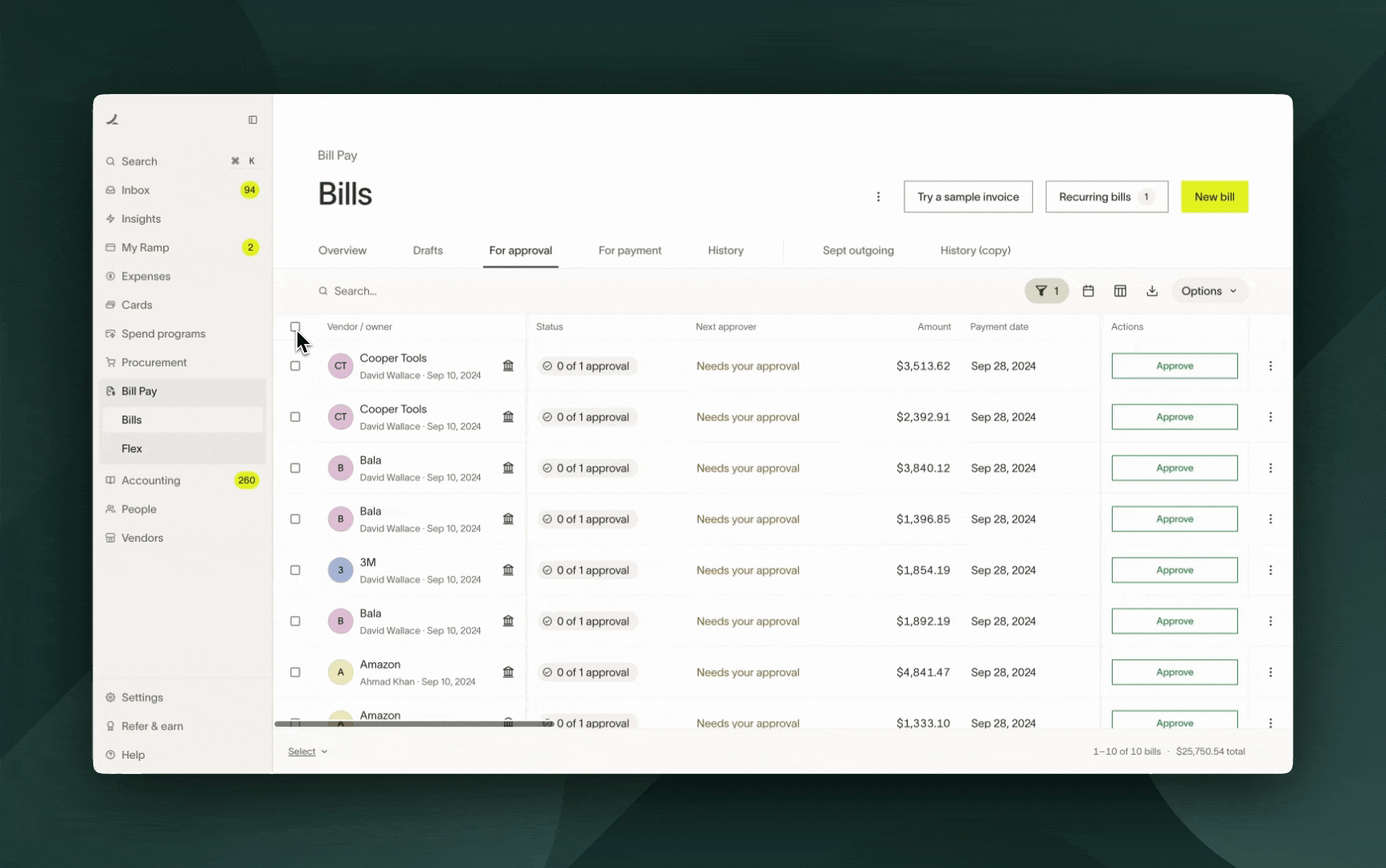Open Help in the sidebar

(182, 755)
